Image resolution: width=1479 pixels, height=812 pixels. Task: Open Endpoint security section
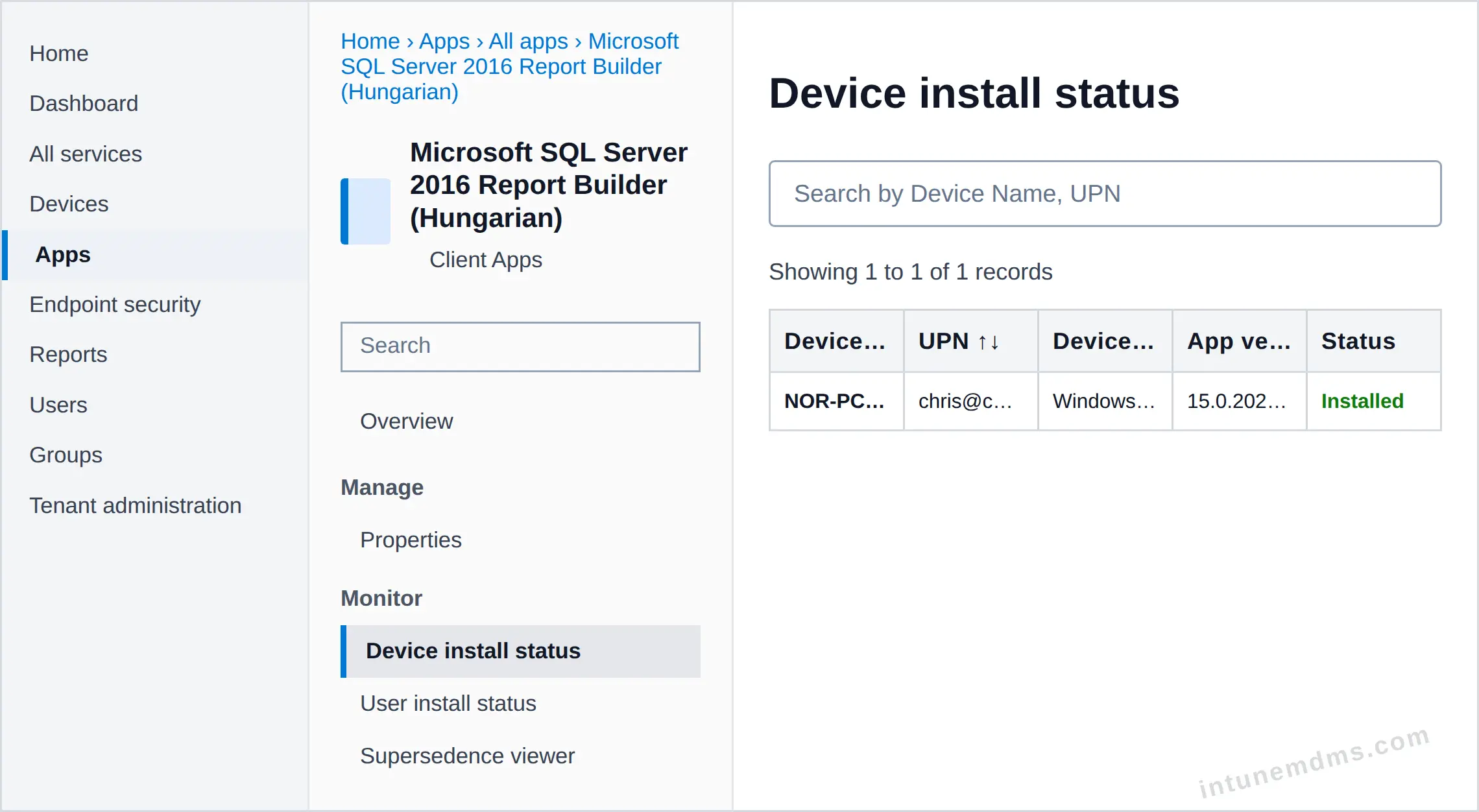pyautogui.click(x=115, y=304)
